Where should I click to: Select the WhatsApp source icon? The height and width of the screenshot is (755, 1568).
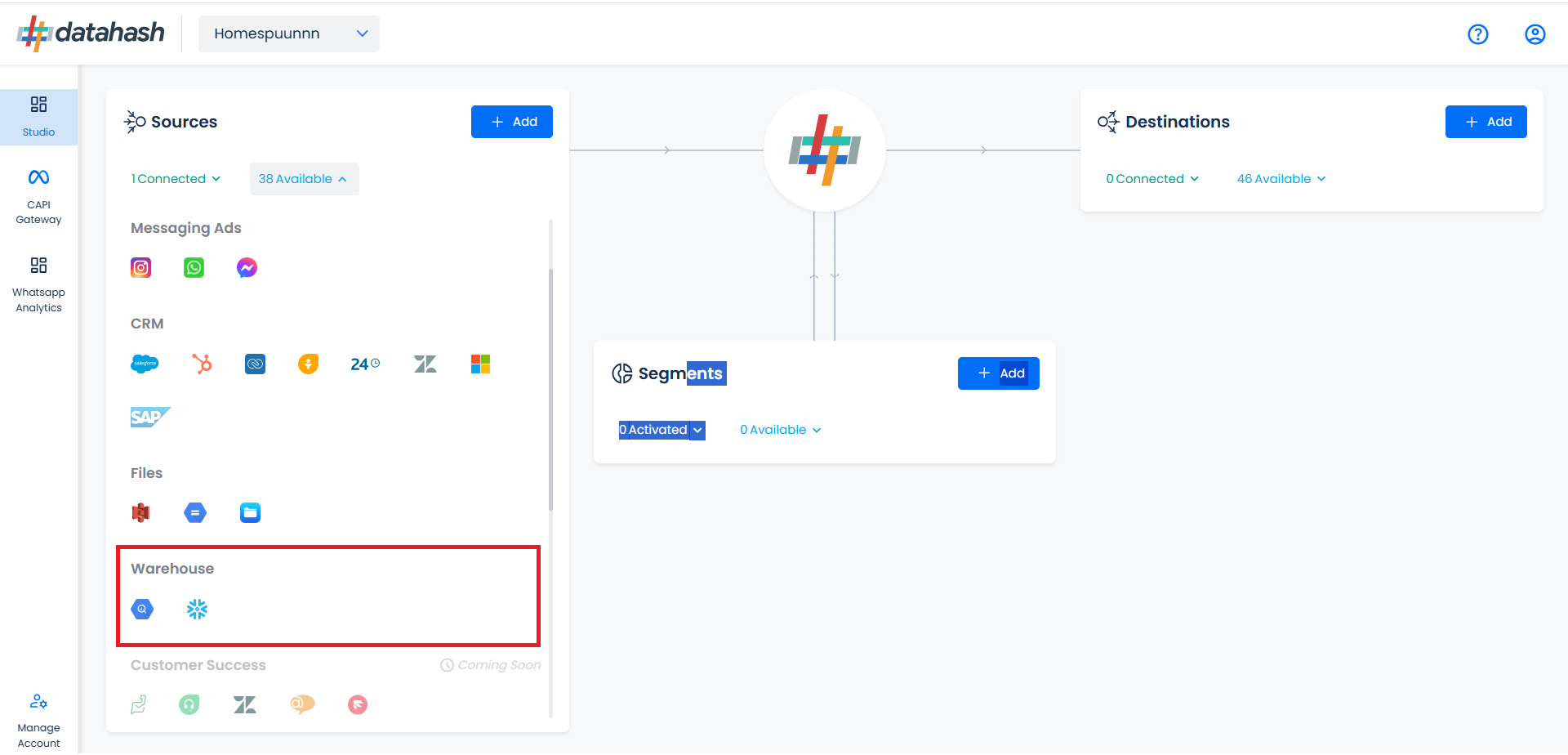(x=194, y=268)
